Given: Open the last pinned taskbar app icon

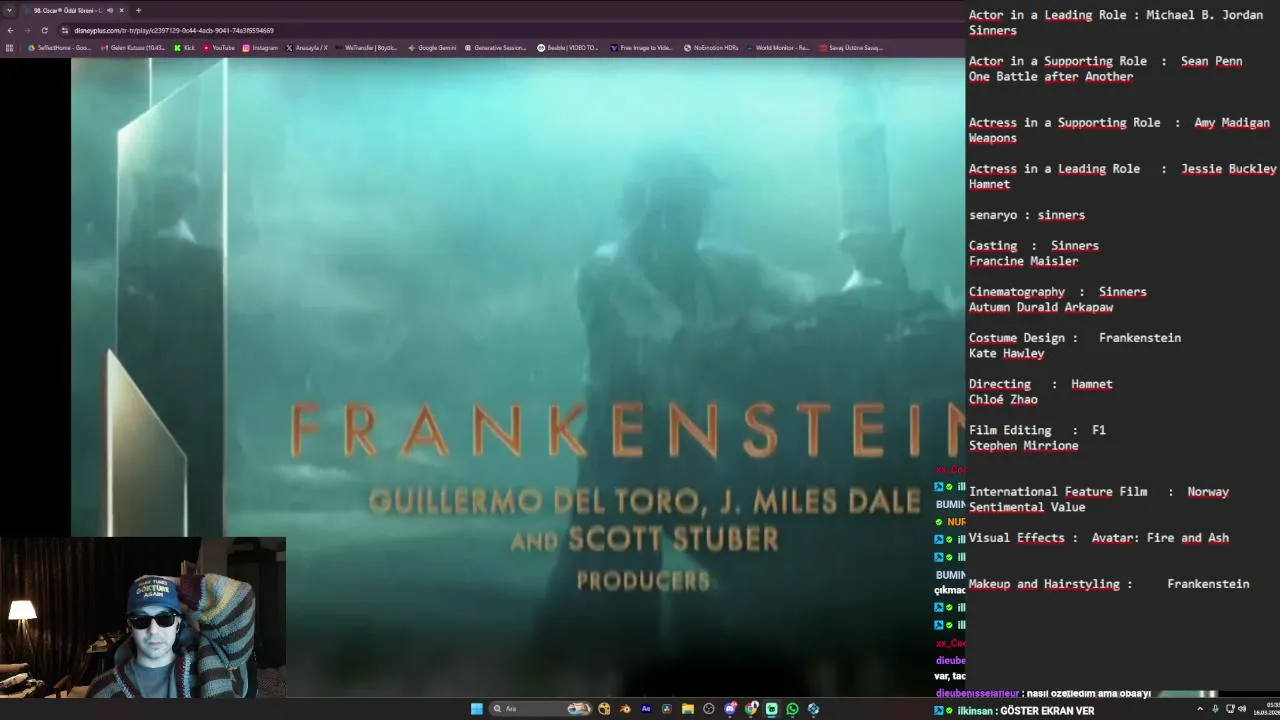Looking at the screenshot, I should [813, 709].
